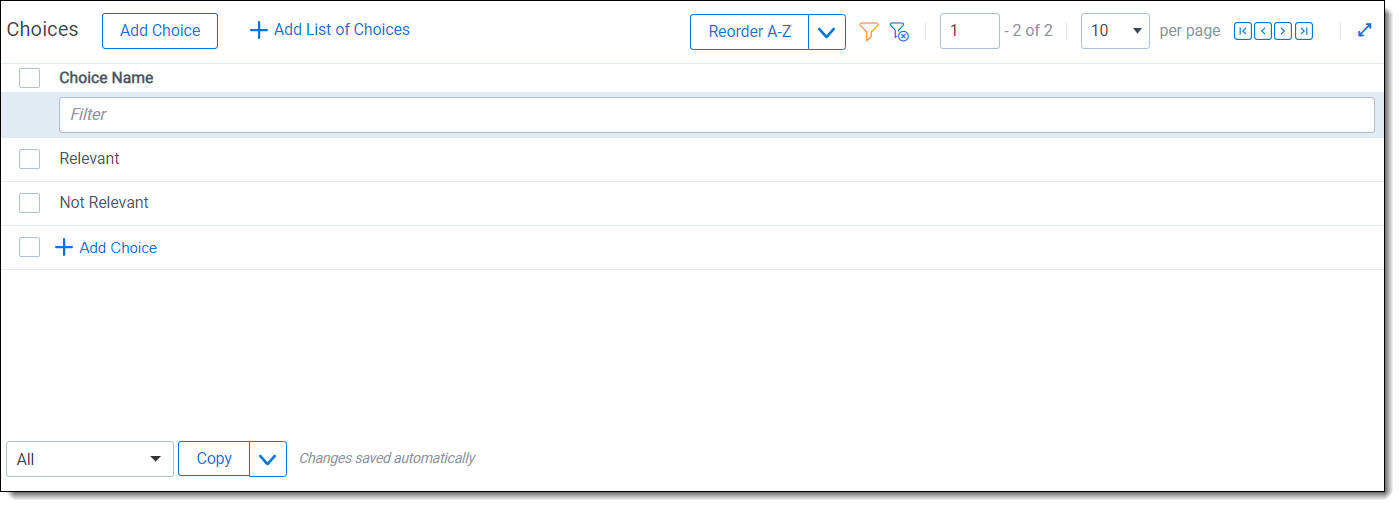Go to the previous page
Image resolution: width=1400 pixels, height=507 pixels.
point(1263,31)
